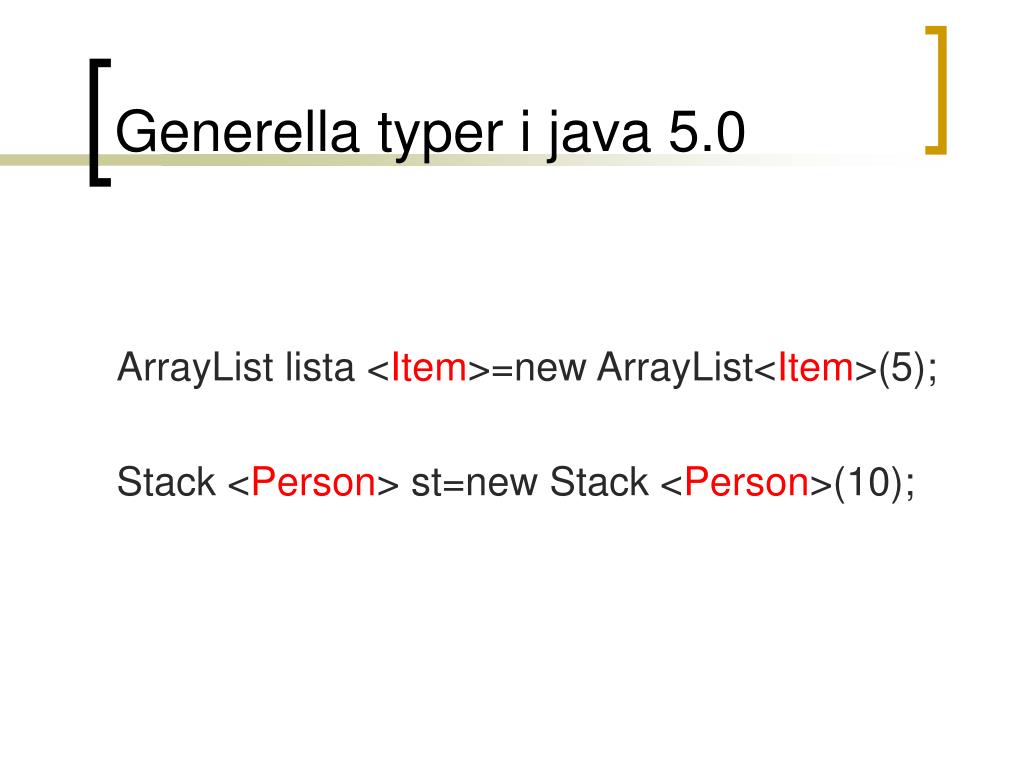Click ArrayList right after =new

click(675, 368)
